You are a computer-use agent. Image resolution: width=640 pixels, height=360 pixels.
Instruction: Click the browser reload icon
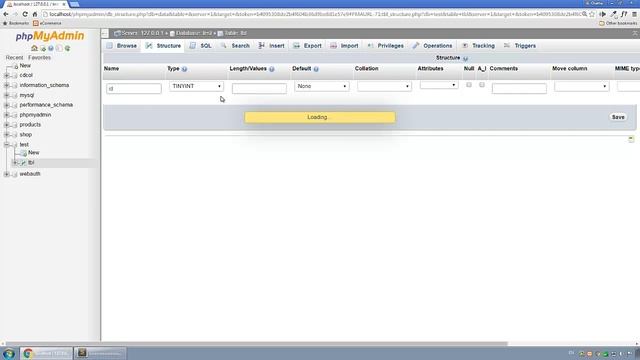point(25,14)
